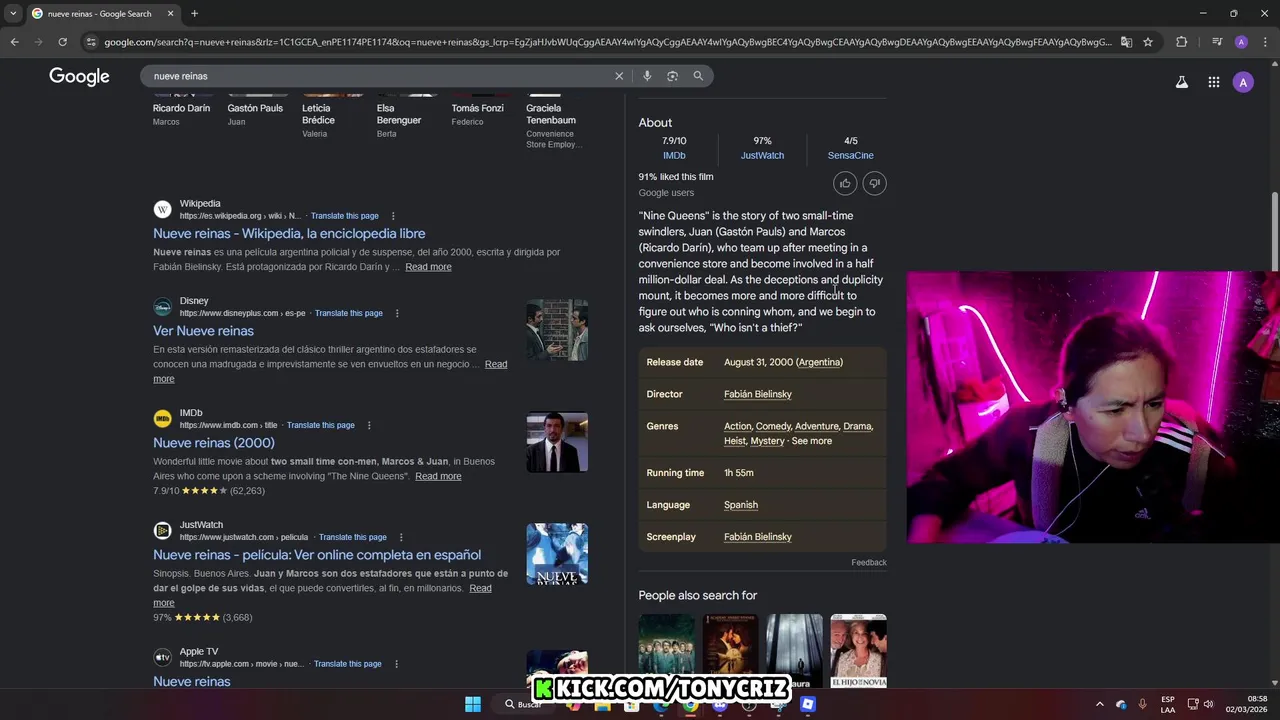
Task: Open Chrome extensions puzzle icon
Action: click(x=1181, y=42)
